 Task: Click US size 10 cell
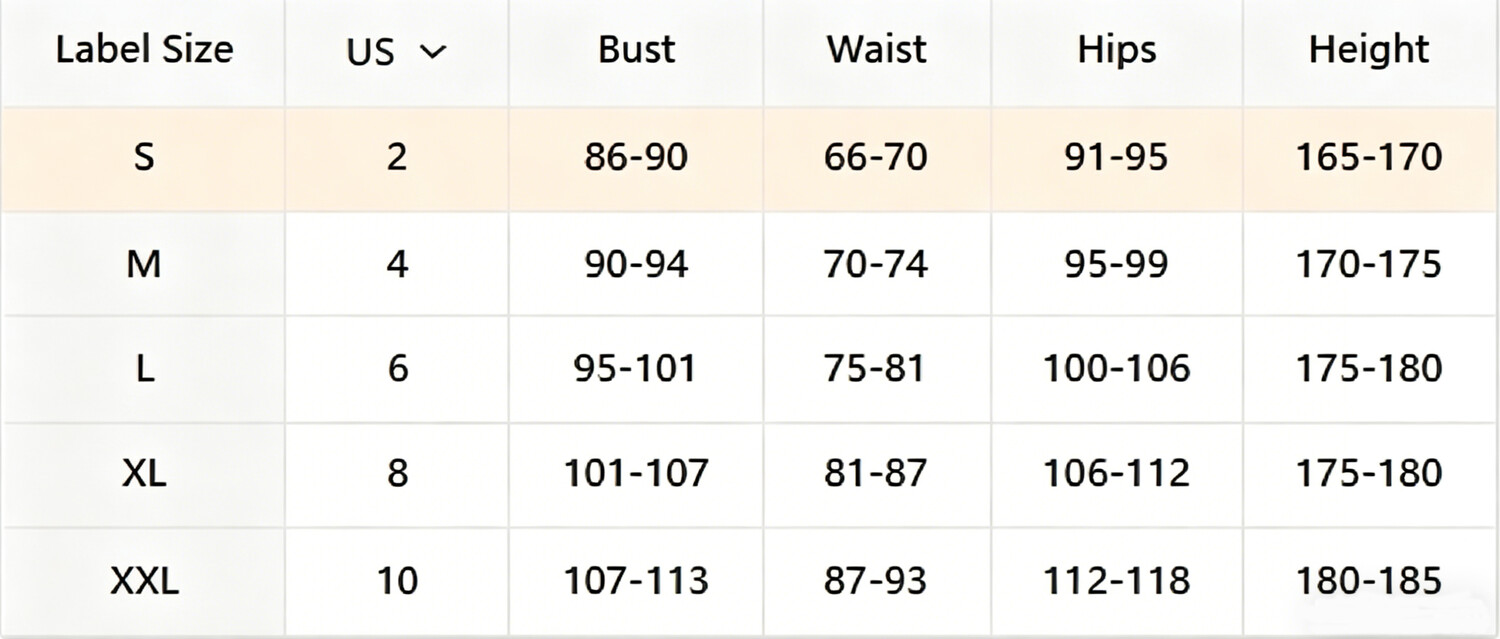(x=396, y=580)
